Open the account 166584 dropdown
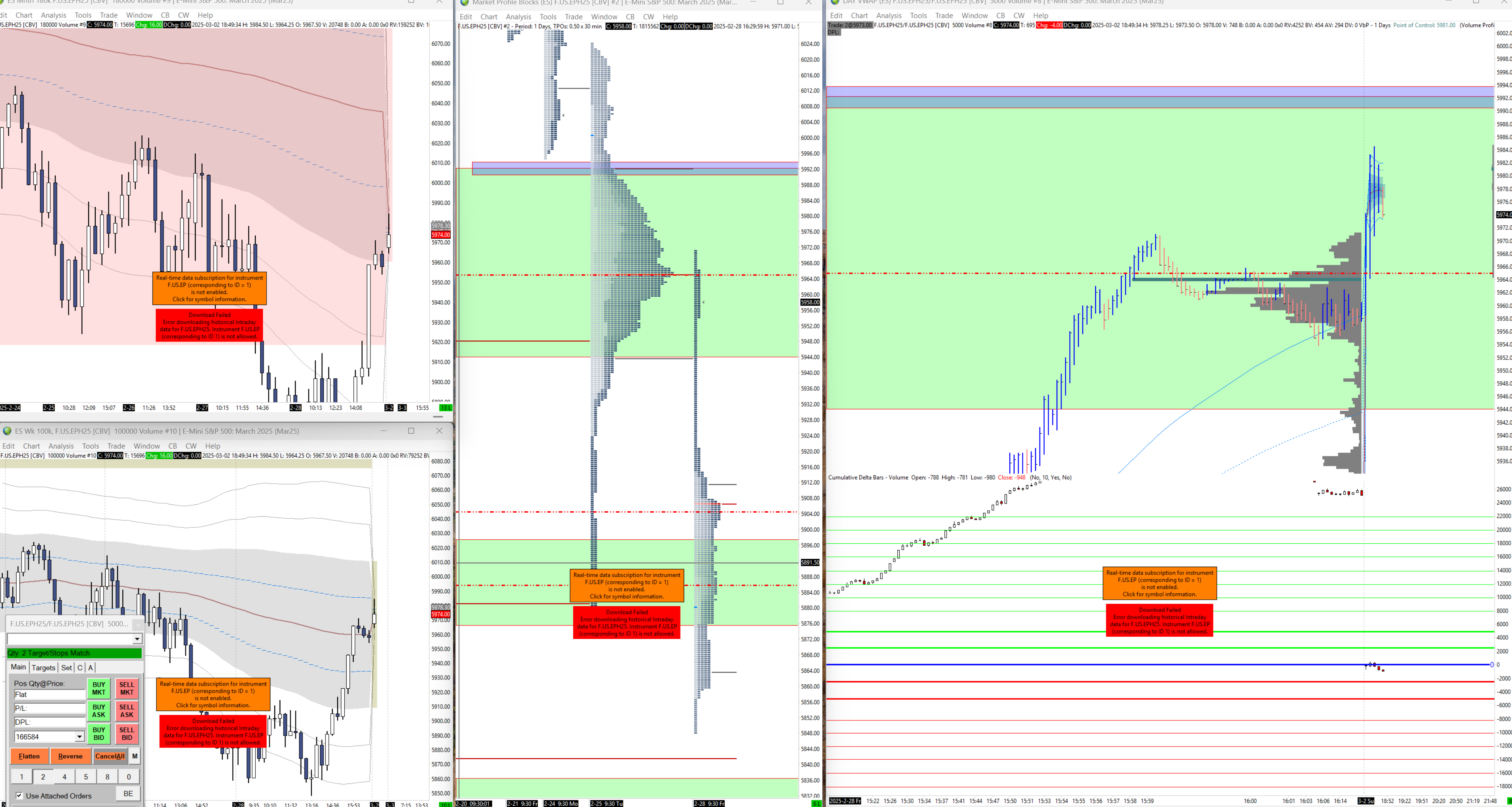This screenshot has height=807, width=1512. 79,737
